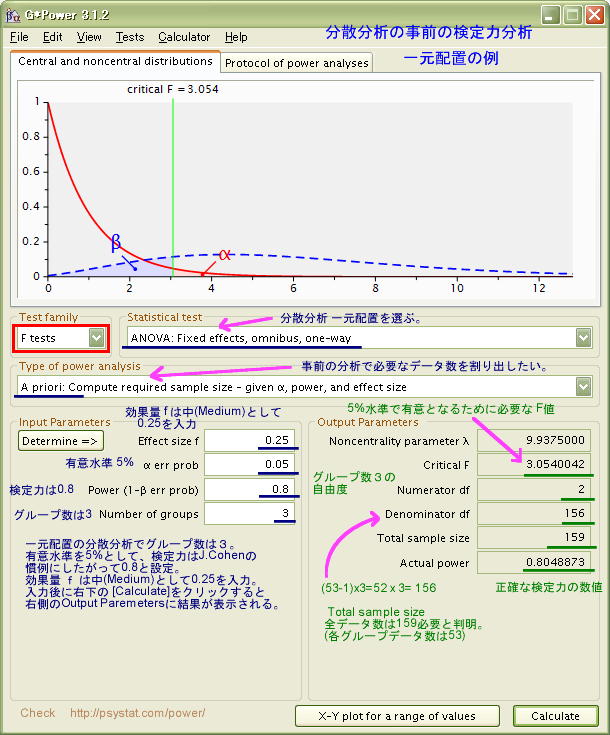The width and height of the screenshot is (610, 735).
Task: Open the Calculator menu
Action: [184, 37]
